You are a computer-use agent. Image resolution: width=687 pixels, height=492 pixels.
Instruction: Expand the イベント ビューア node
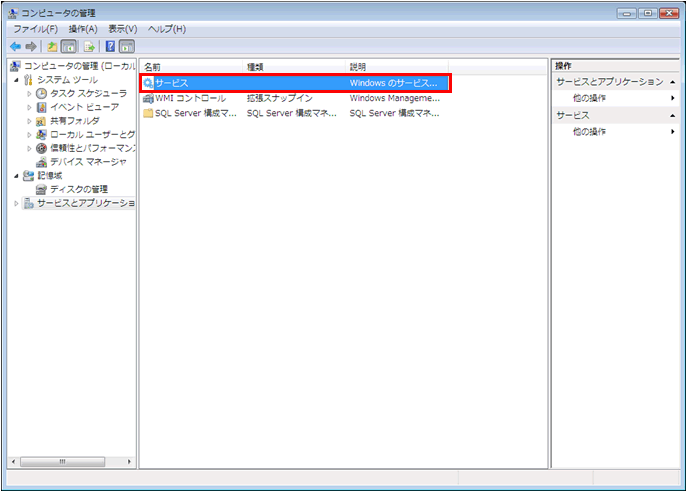pos(29,107)
